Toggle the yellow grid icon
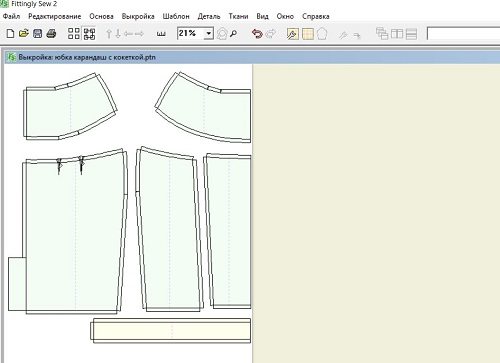The image size is (500, 363). [308, 34]
